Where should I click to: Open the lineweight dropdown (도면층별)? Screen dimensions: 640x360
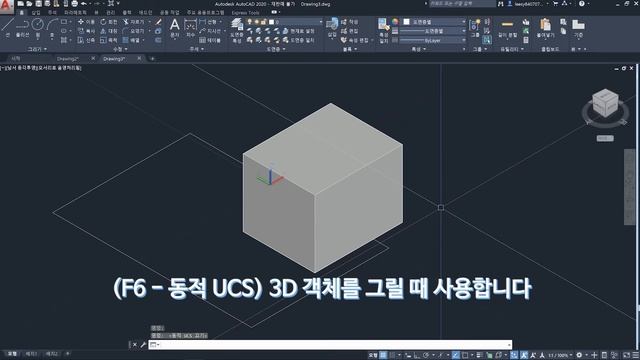point(433,31)
